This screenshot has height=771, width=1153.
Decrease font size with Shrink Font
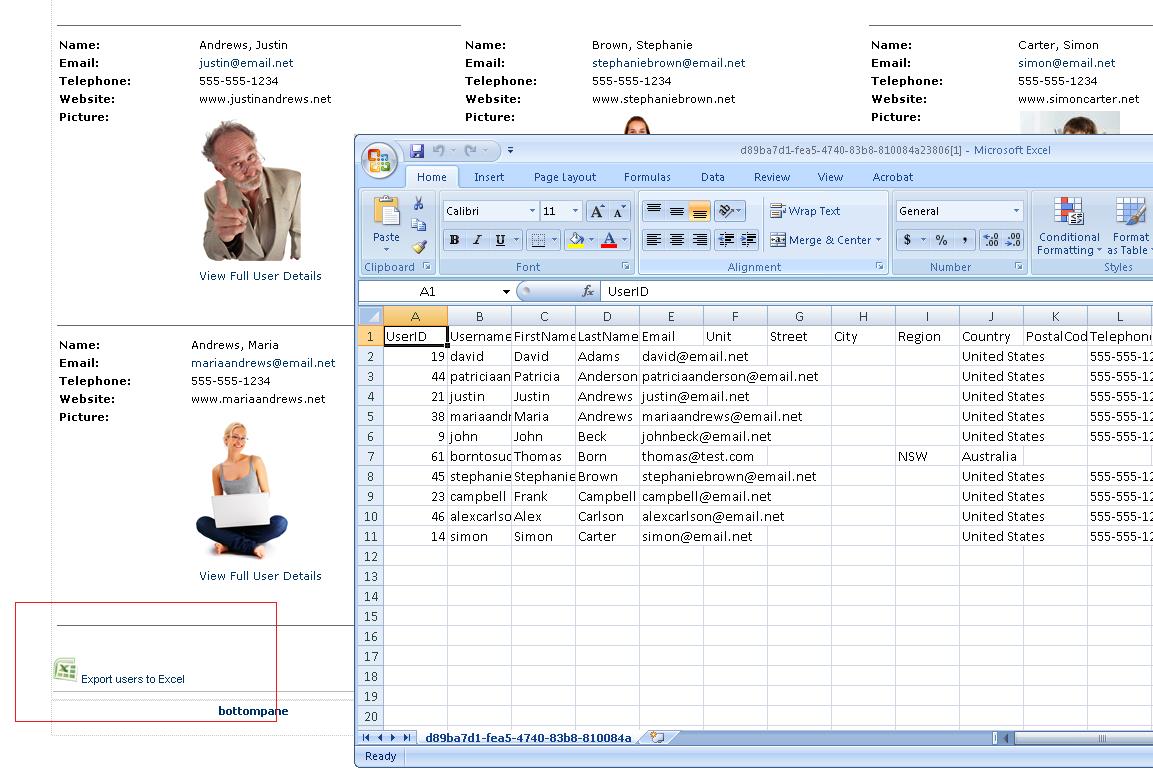tap(619, 212)
